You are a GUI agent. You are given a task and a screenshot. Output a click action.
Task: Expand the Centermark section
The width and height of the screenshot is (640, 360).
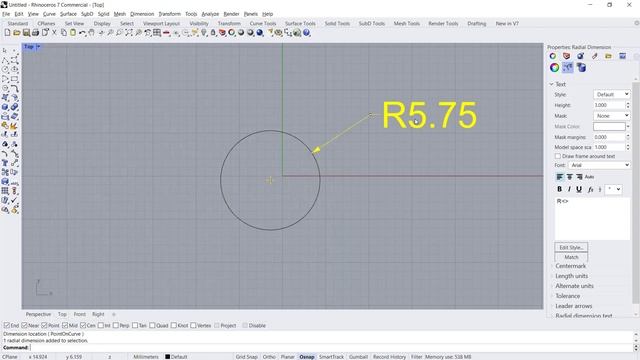pos(570,266)
